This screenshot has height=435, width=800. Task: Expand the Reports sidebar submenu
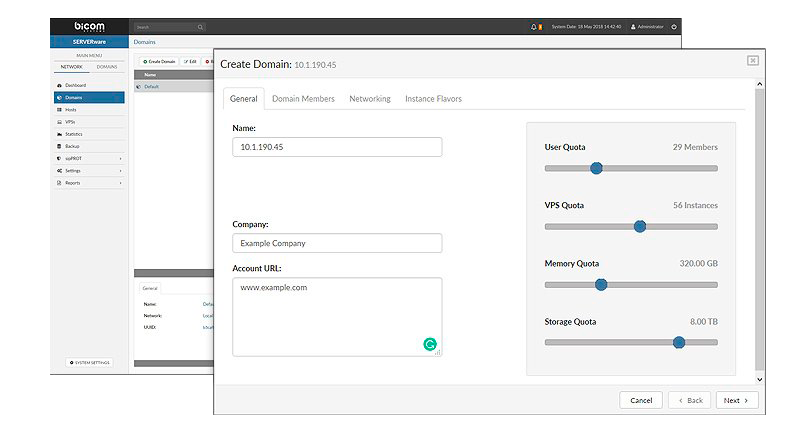89,183
